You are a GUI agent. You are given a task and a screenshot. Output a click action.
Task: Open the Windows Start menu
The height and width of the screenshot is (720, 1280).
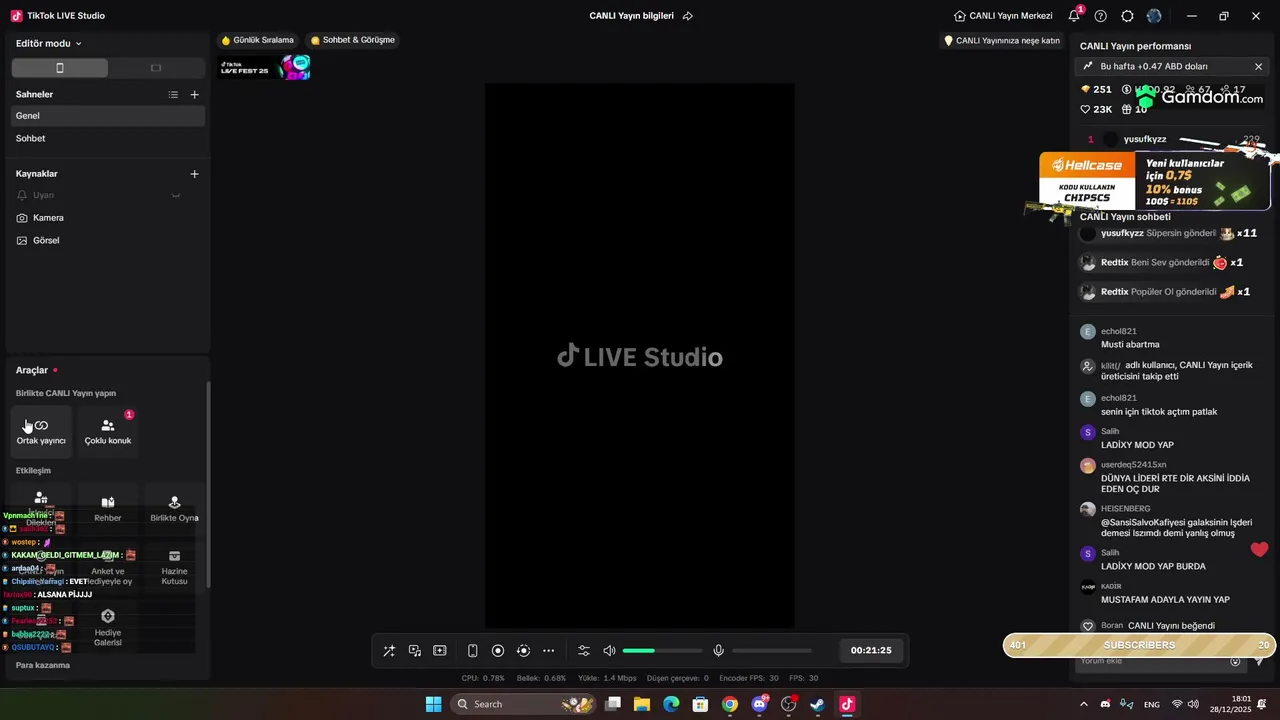[433, 704]
